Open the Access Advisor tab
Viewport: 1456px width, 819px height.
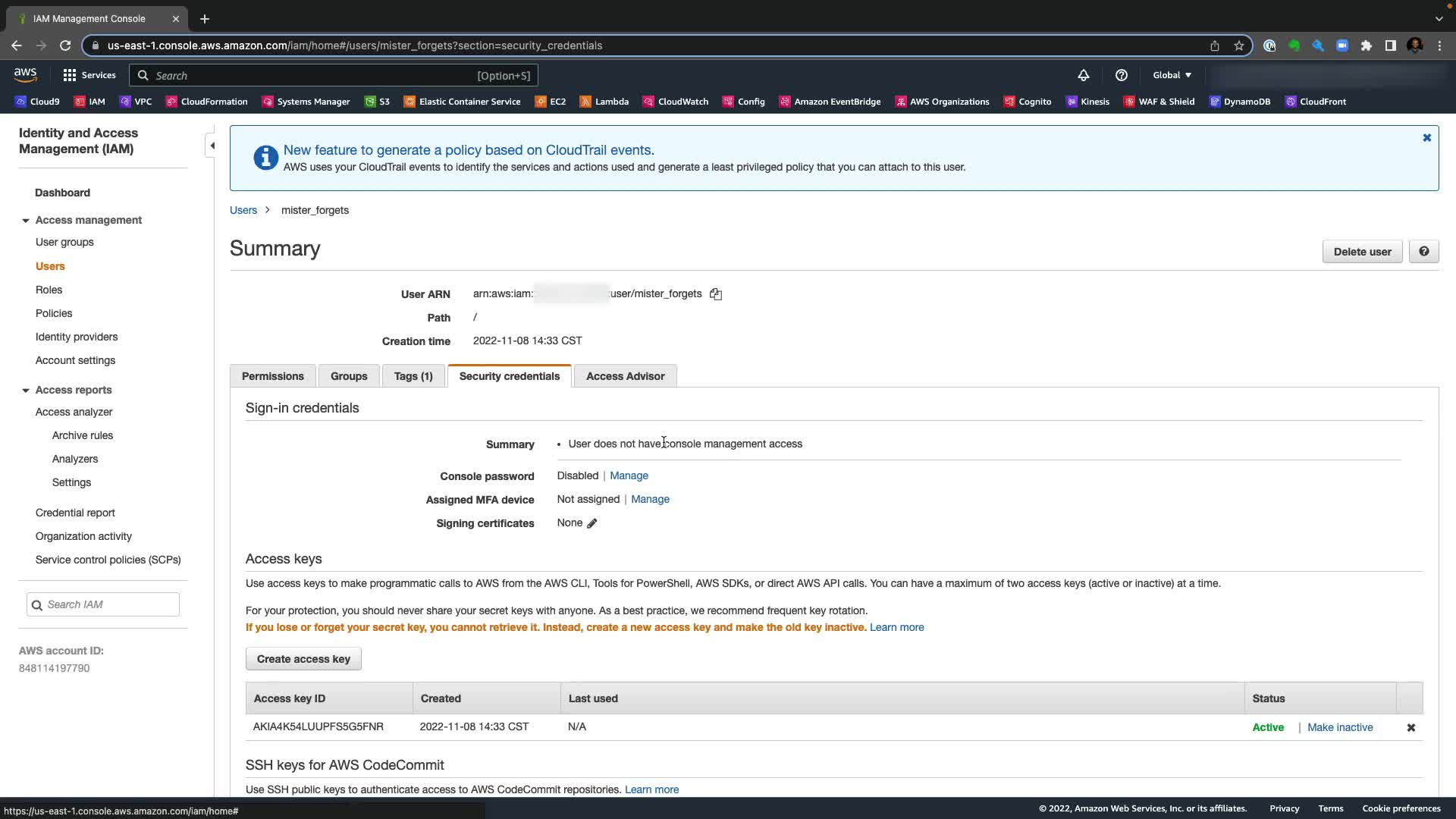click(625, 376)
